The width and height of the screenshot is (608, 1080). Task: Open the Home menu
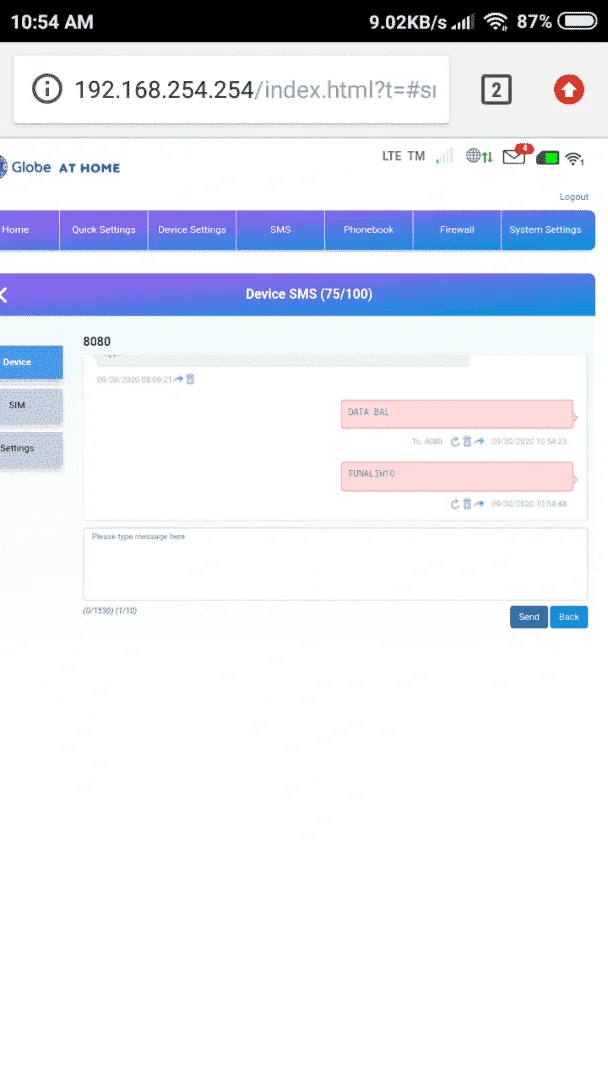pos(30,230)
